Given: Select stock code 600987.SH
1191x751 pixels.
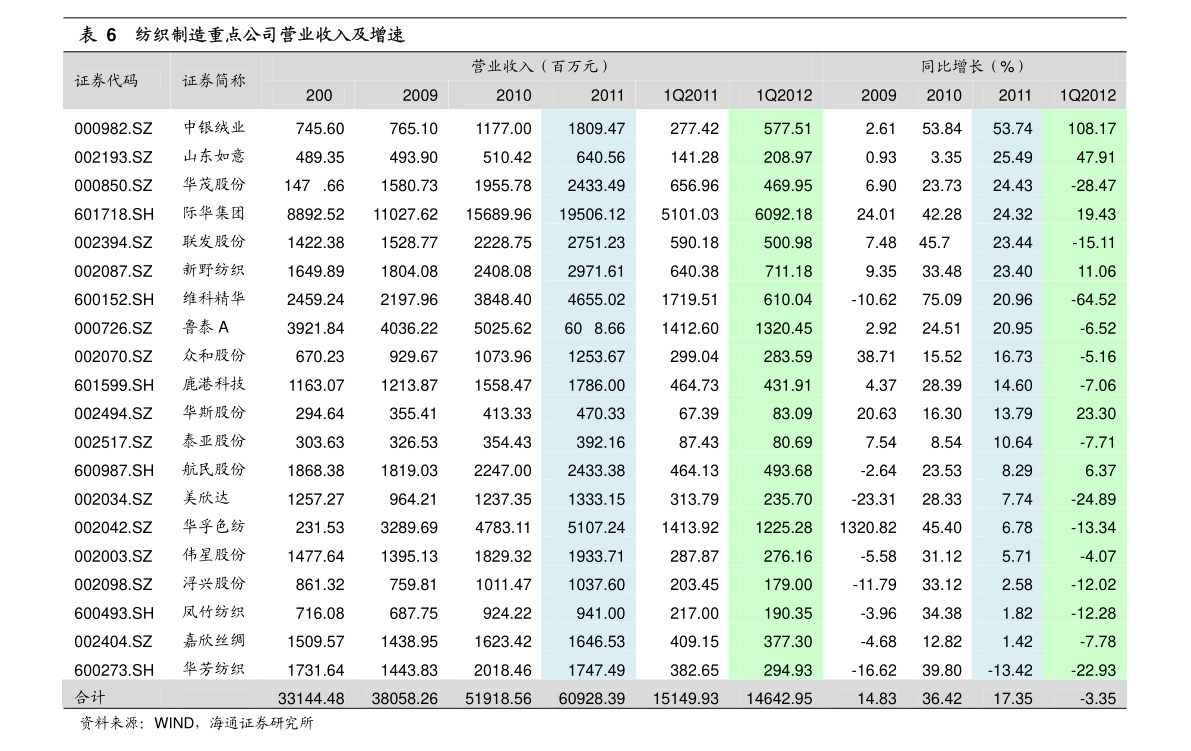Looking at the screenshot, I should (114, 471).
